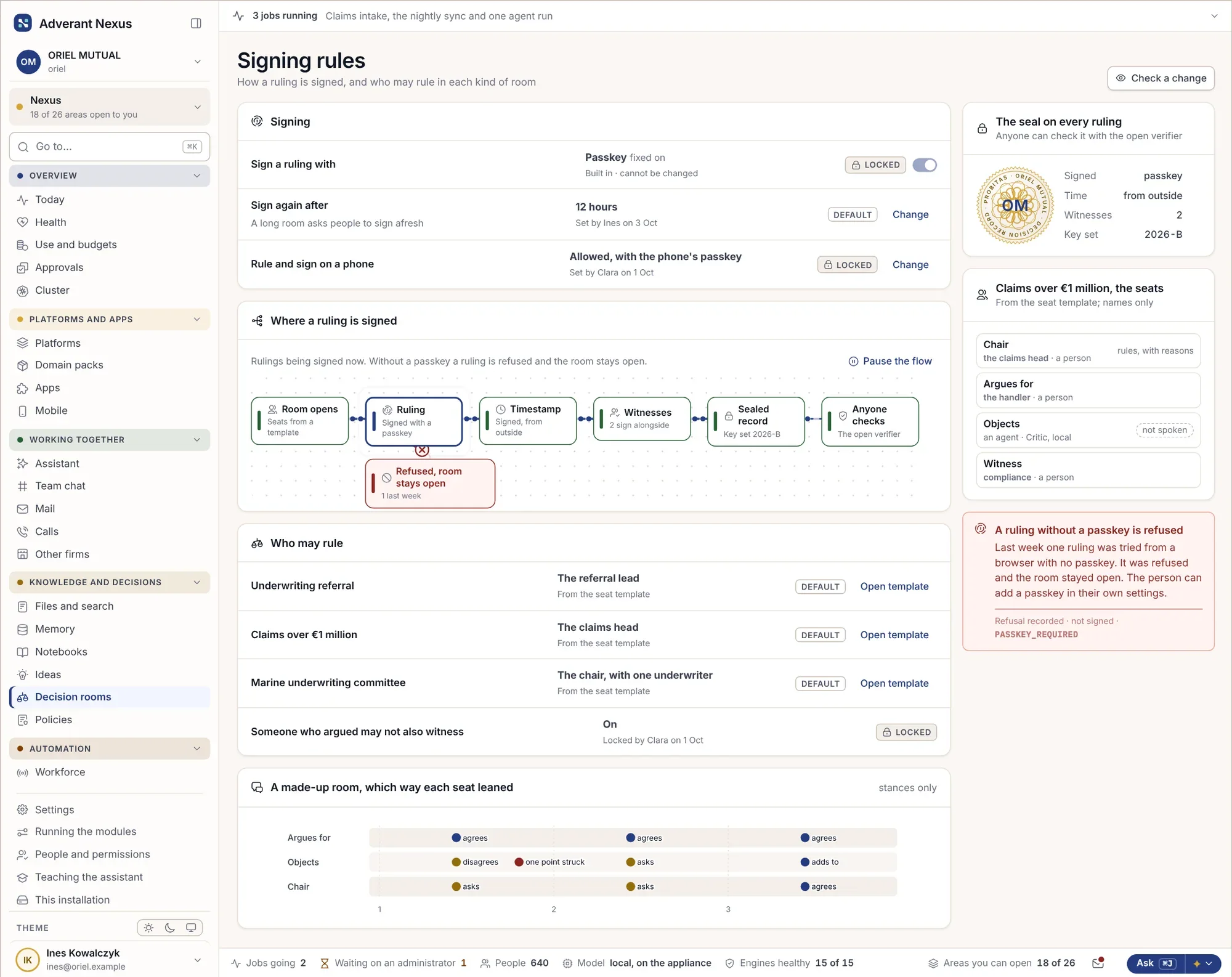Click the Ideas lightbulb icon

point(23,675)
